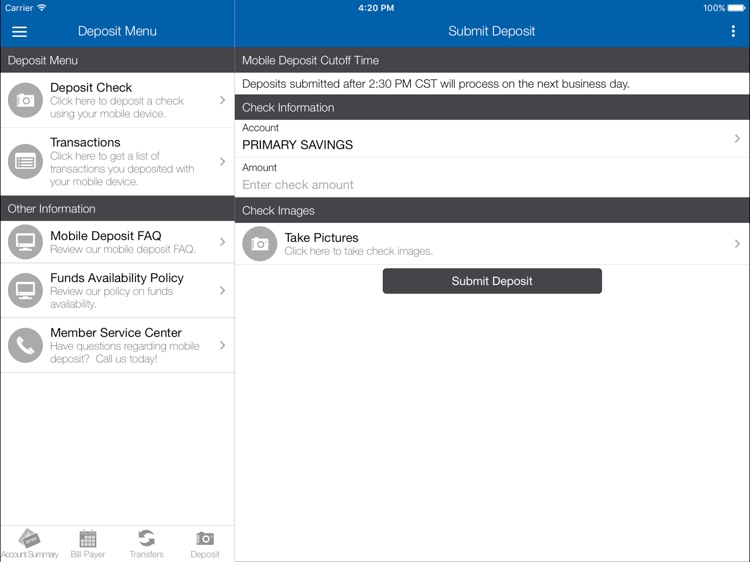Open the Member Service Center title
Viewport: 750px width, 562px height.
(x=116, y=332)
